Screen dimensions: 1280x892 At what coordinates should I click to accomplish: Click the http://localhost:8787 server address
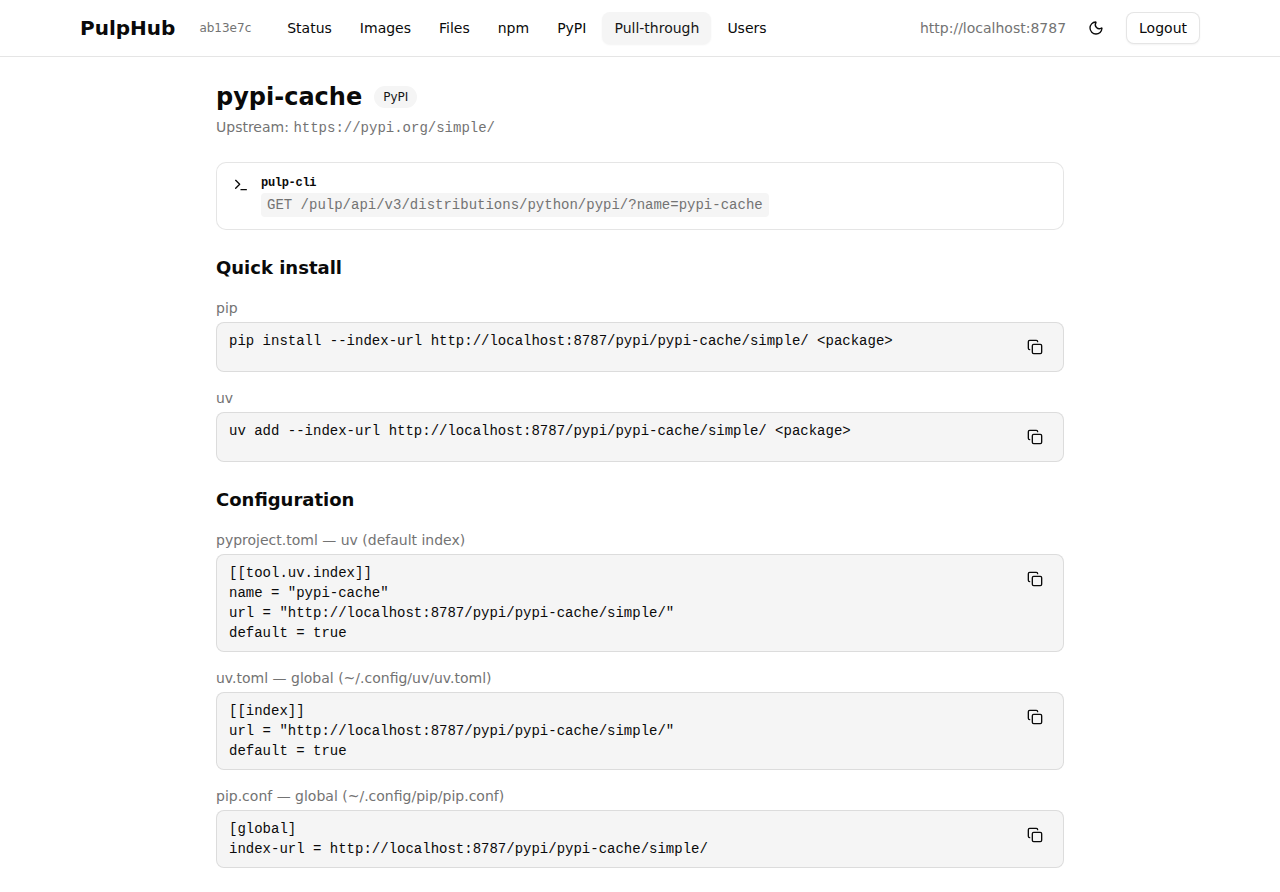992,28
